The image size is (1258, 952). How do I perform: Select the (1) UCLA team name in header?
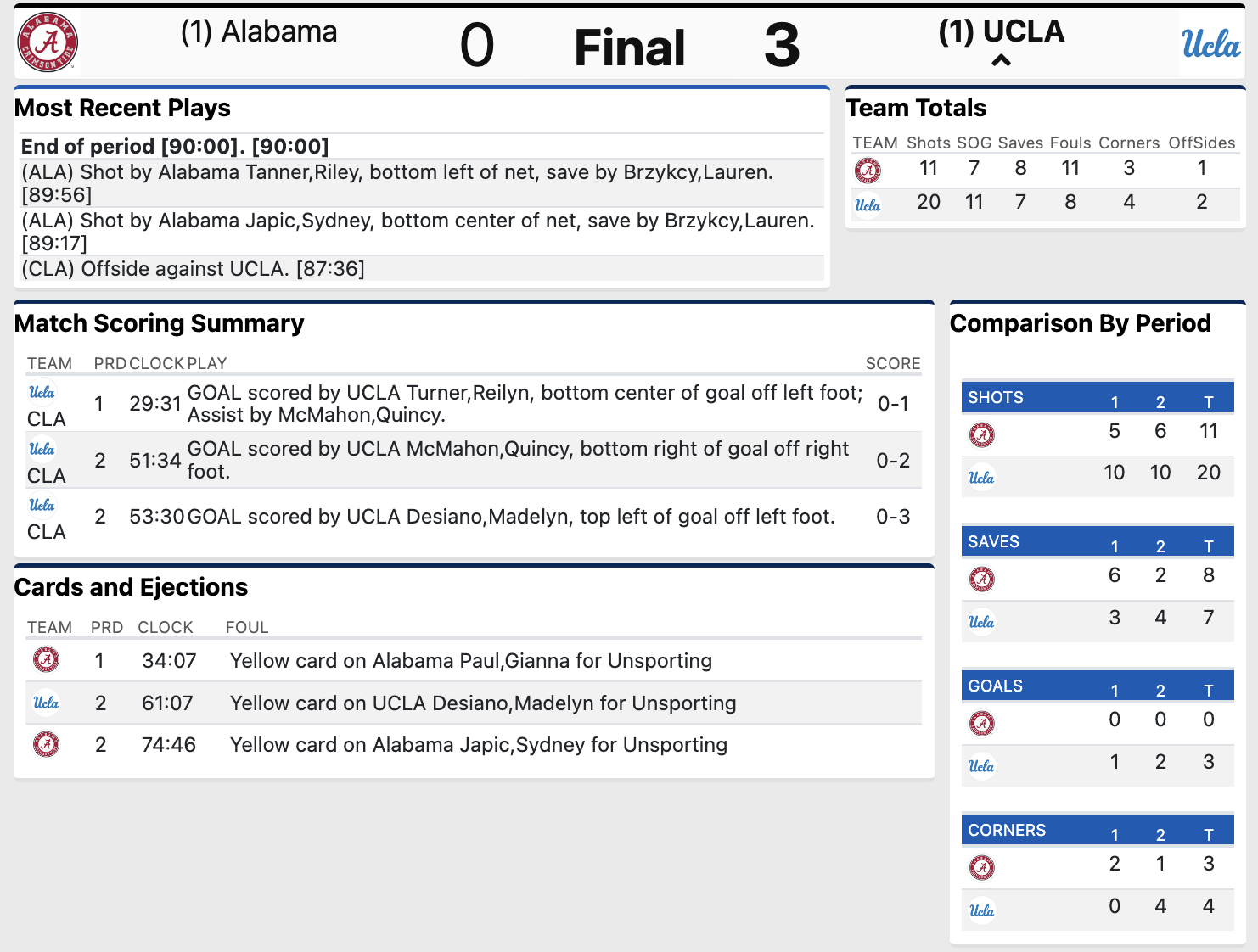pos(1002,31)
